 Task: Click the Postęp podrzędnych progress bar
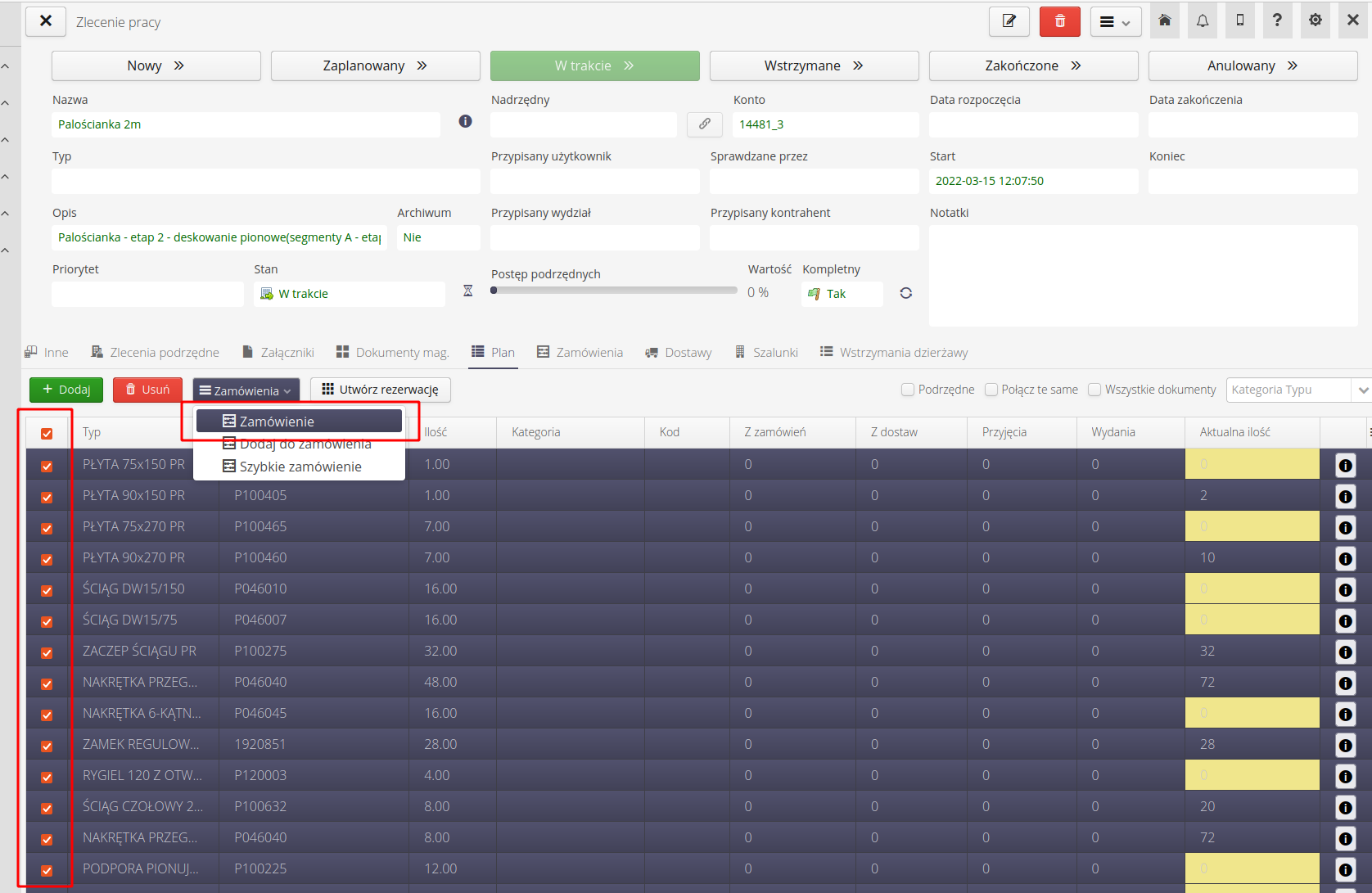[612, 290]
